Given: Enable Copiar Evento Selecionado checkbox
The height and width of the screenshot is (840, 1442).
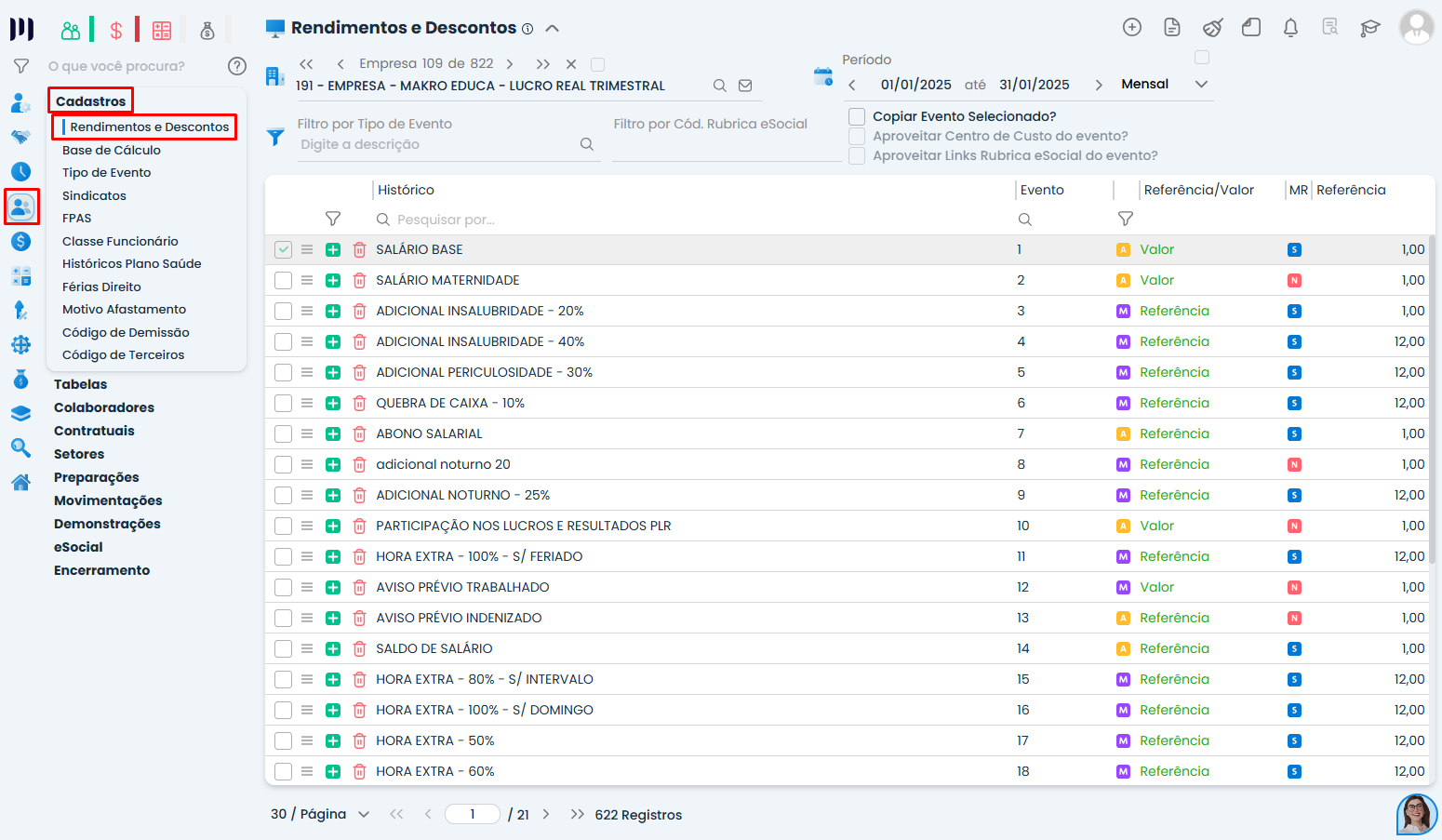Looking at the screenshot, I should (857, 116).
